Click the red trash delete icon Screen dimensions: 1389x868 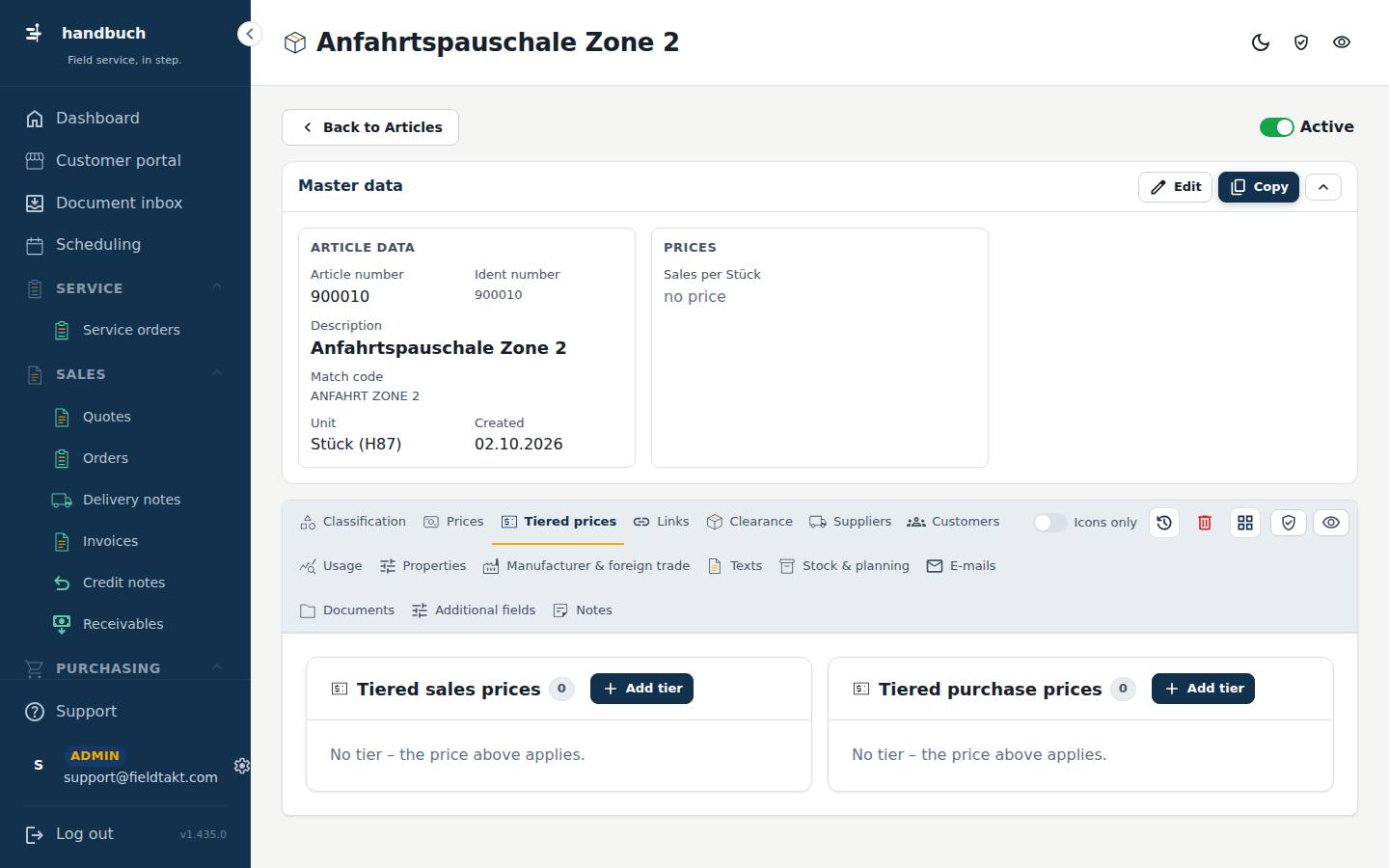click(1205, 523)
